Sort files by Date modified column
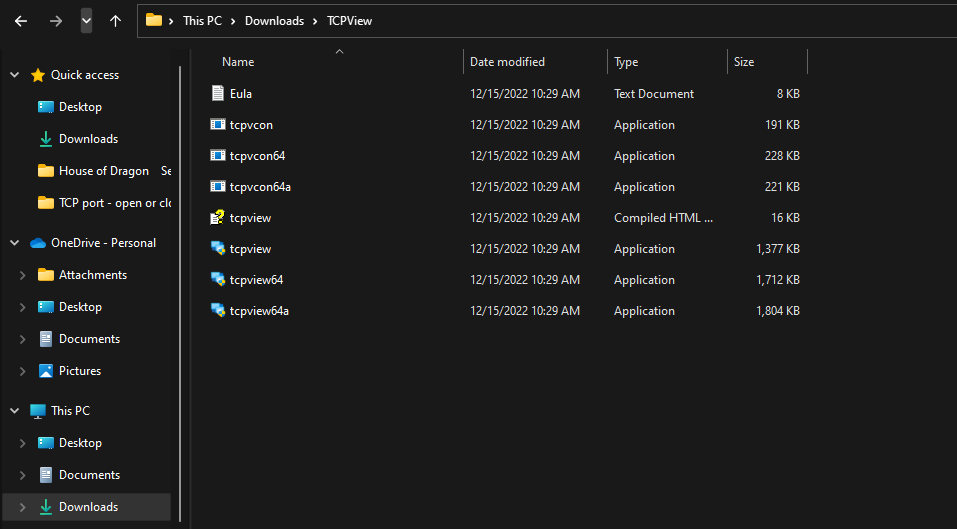The height and width of the screenshot is (529, 957). [x=507, y=62]
